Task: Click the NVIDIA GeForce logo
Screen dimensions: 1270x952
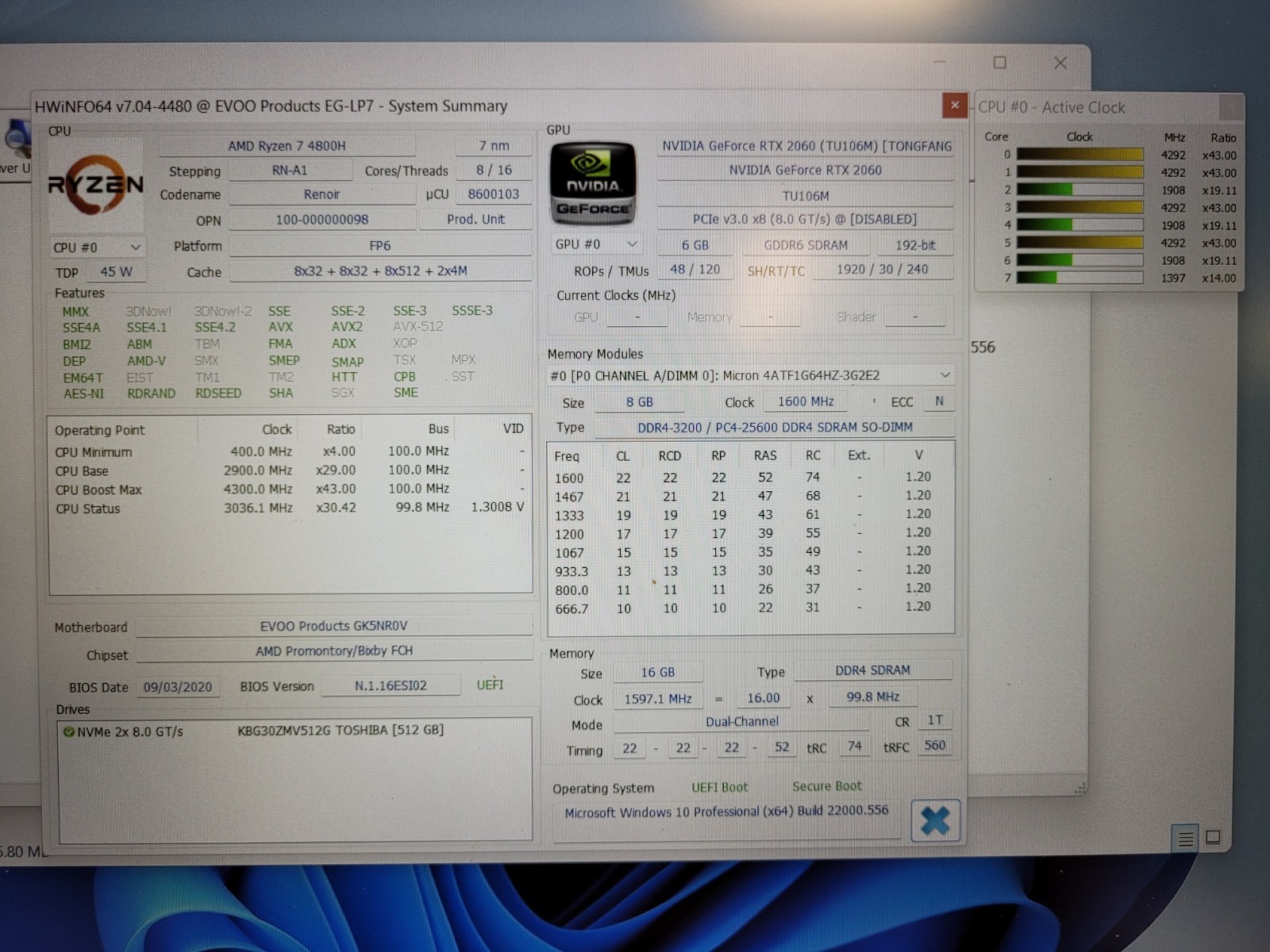Action: [593, 183]
